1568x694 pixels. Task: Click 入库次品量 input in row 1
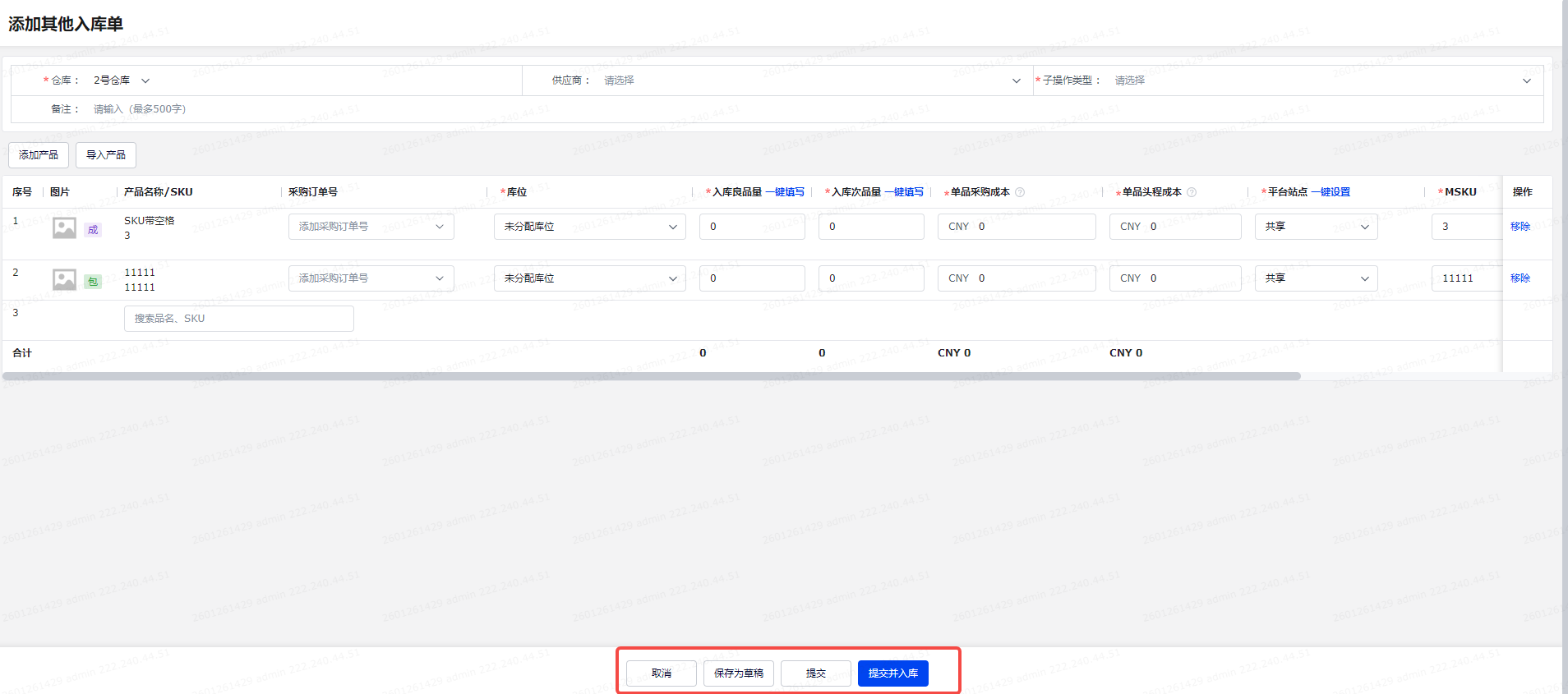click(x=871, y=227)
